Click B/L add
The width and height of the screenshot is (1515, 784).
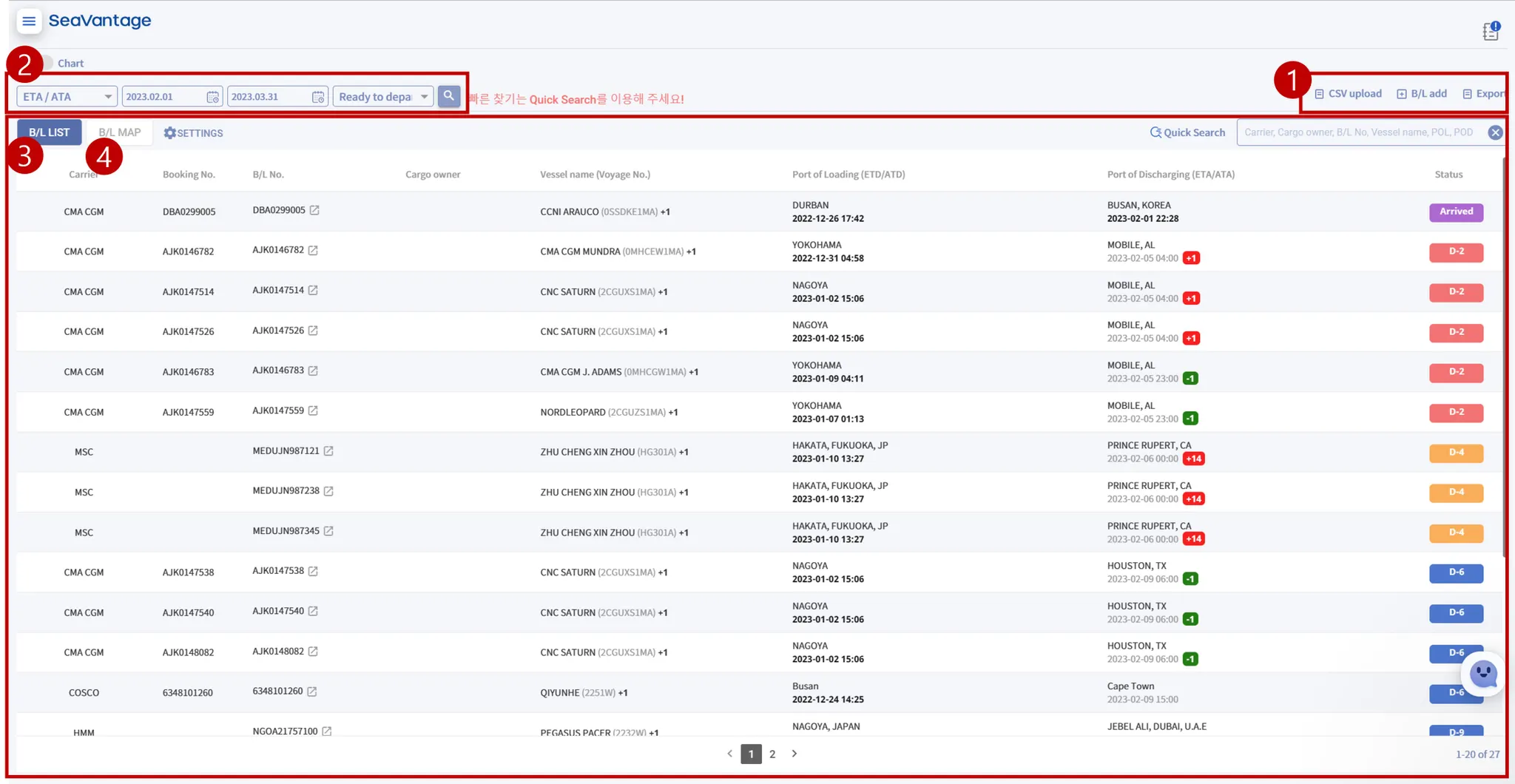1422,94
